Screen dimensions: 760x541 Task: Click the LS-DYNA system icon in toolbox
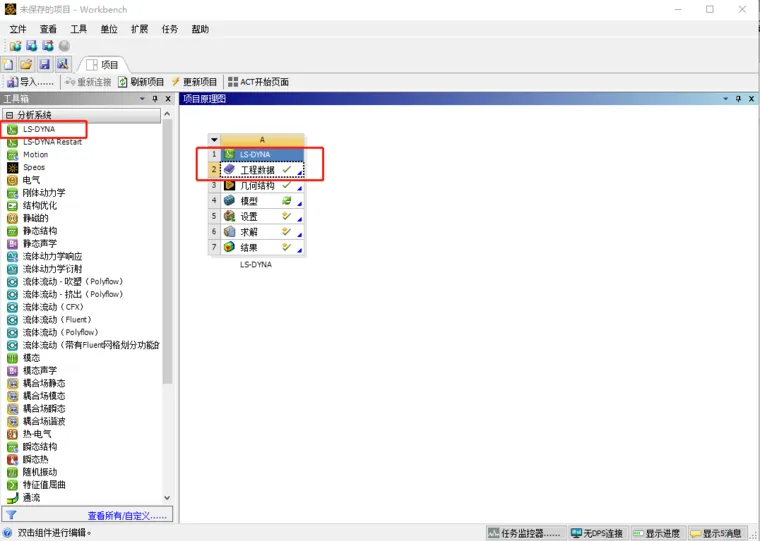point(13,129)
